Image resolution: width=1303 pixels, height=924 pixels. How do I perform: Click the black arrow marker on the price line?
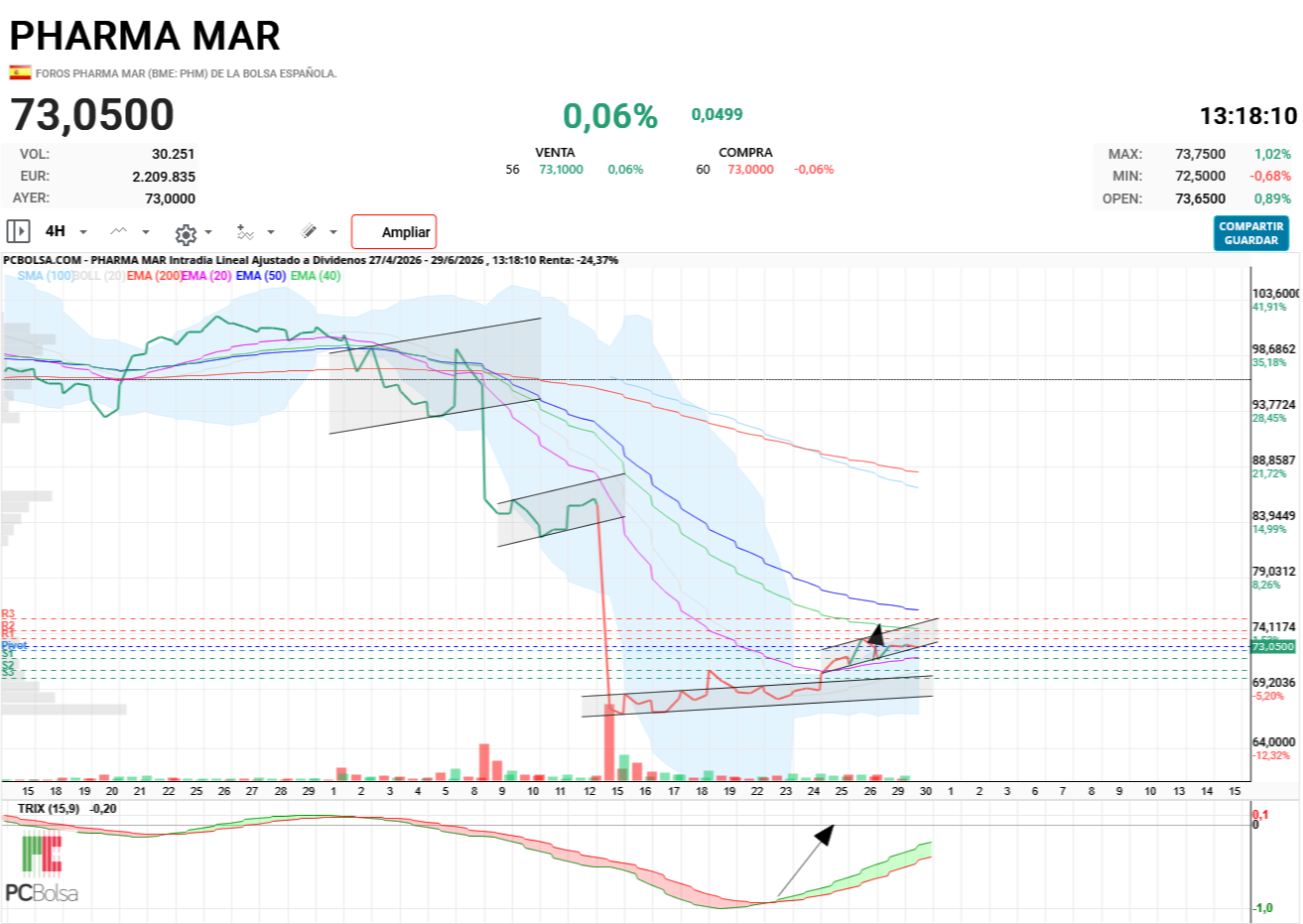(875, 635)
